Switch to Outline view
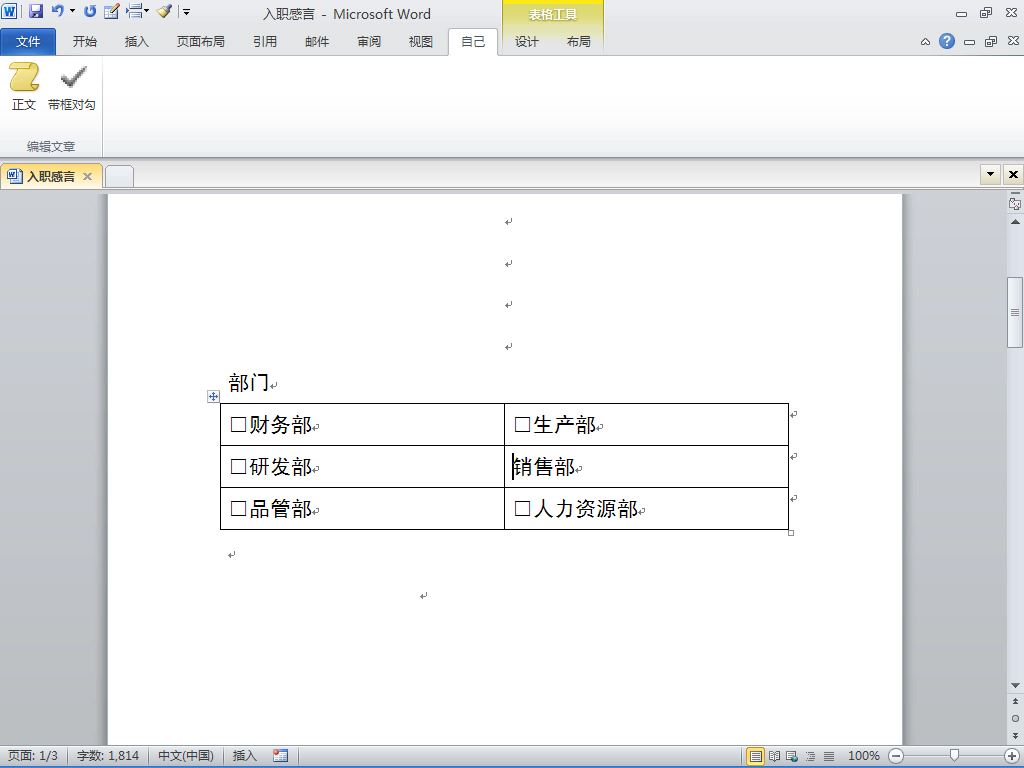Image resolution: width=1024 pixels, height=768 pixels. 810,756
